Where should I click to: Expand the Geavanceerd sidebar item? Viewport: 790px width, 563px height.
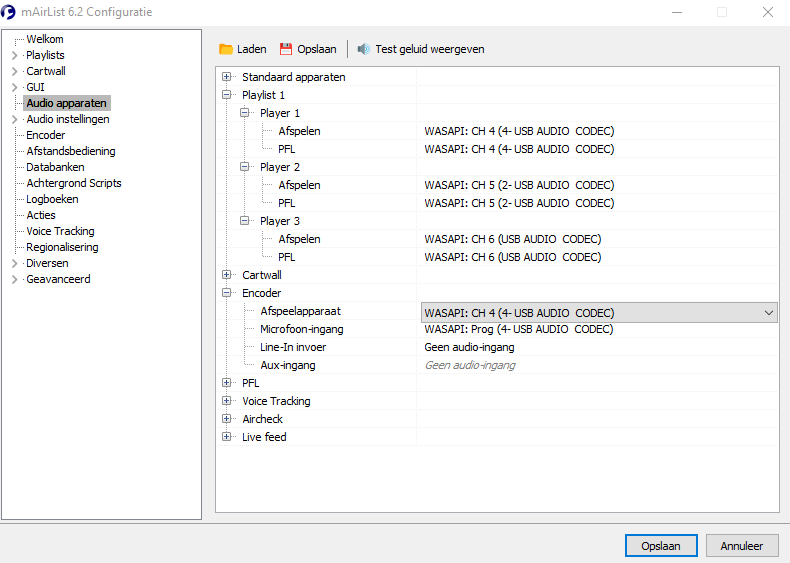click(x=14, y=279)
